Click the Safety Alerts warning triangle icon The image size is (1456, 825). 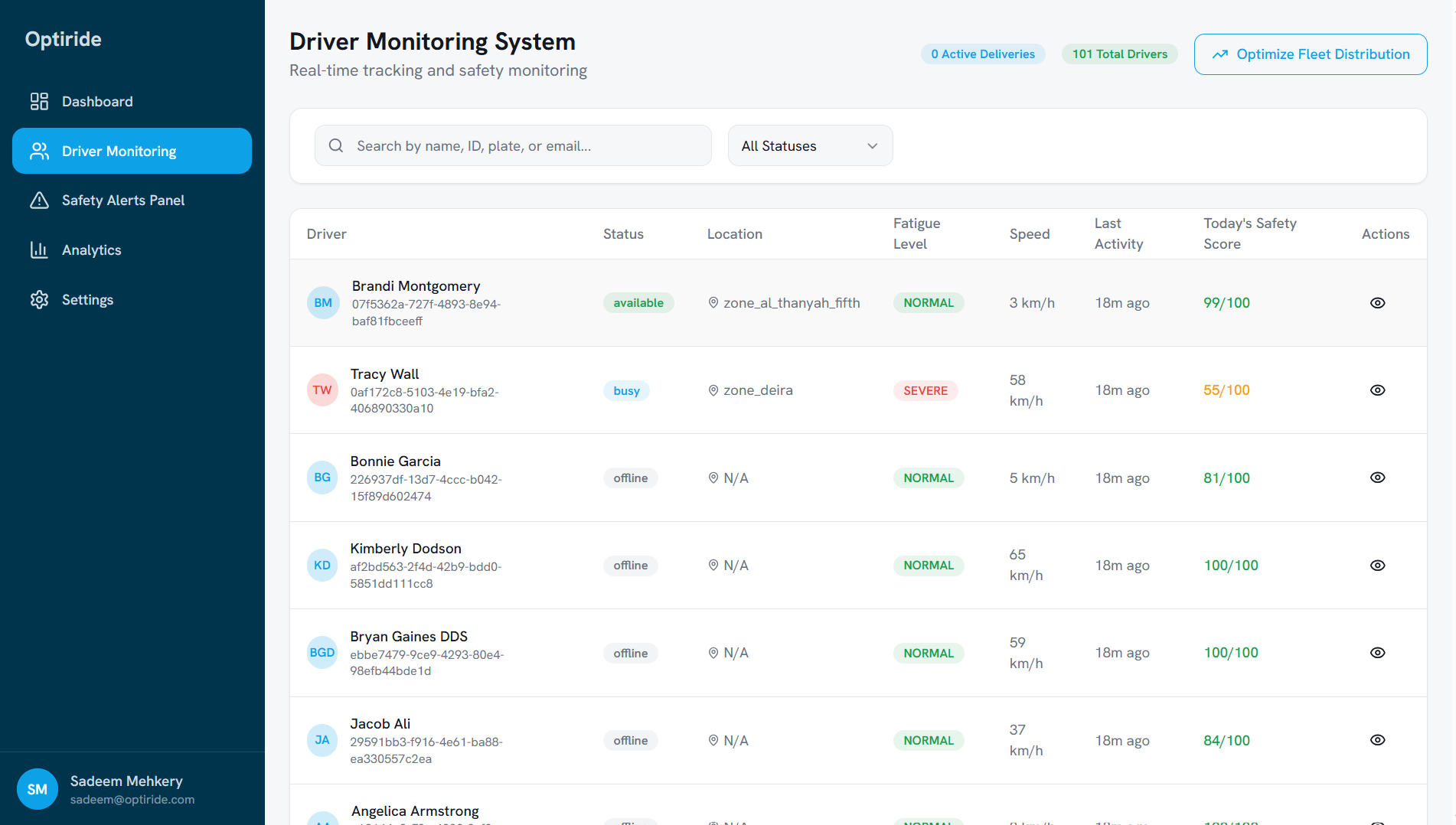[x=39, y=201]
